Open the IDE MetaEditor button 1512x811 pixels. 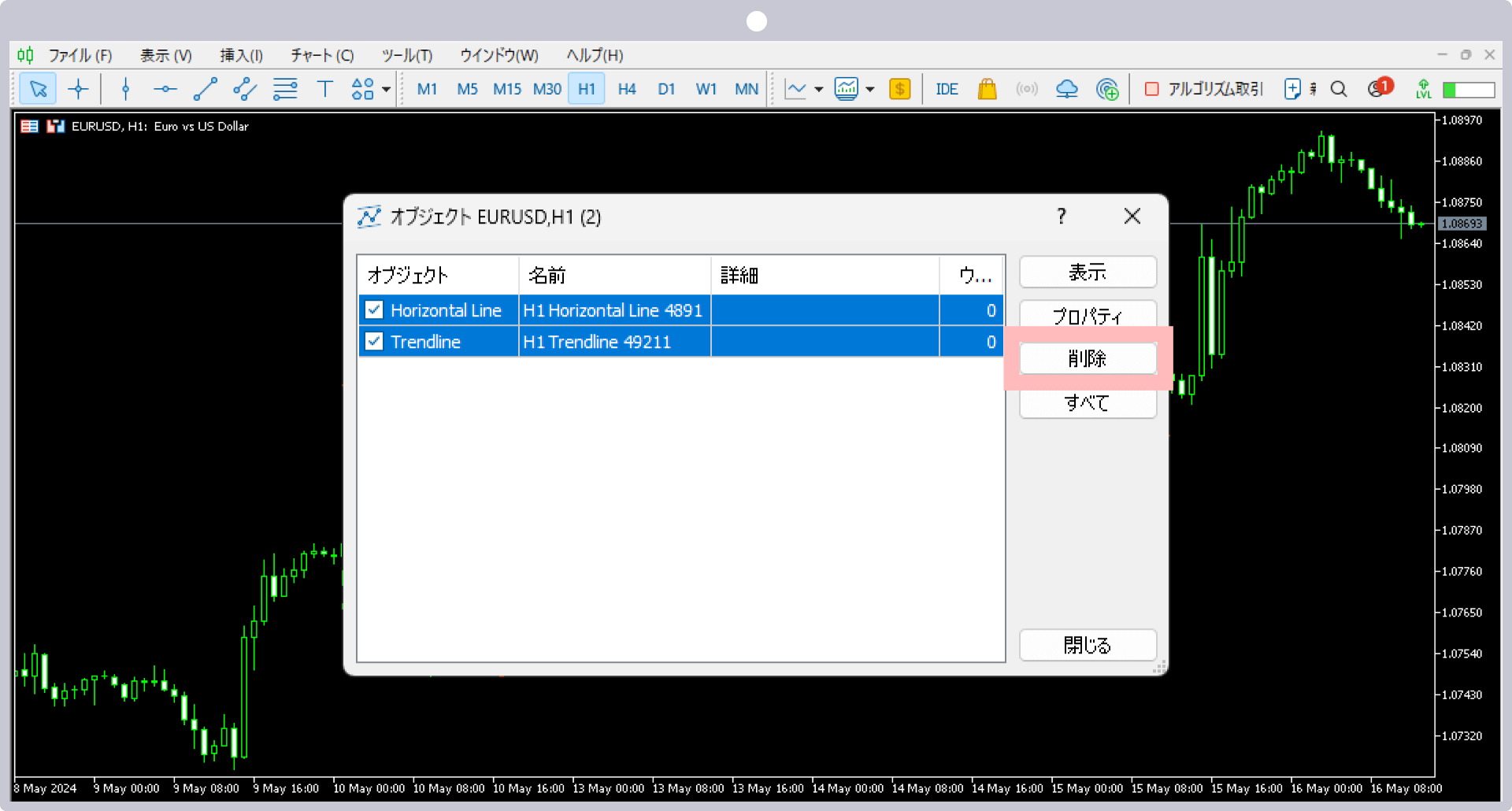947,89
